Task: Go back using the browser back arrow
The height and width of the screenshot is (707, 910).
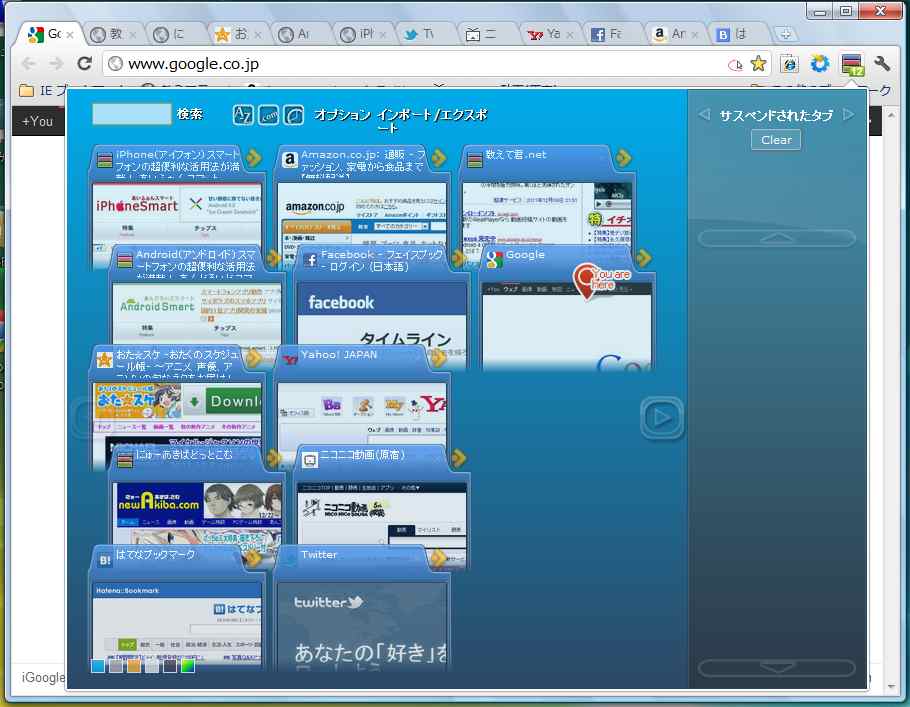Action: coord(28,63)
